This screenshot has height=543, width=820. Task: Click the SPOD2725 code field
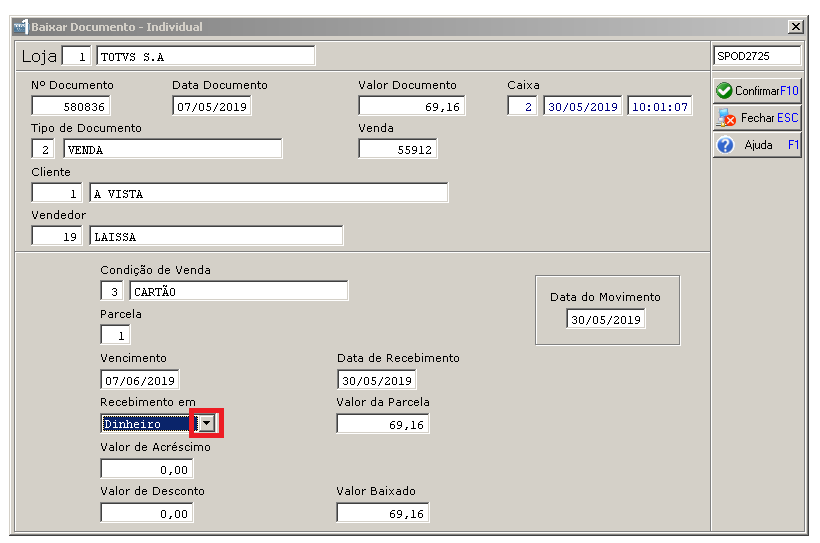click(757, 56)
